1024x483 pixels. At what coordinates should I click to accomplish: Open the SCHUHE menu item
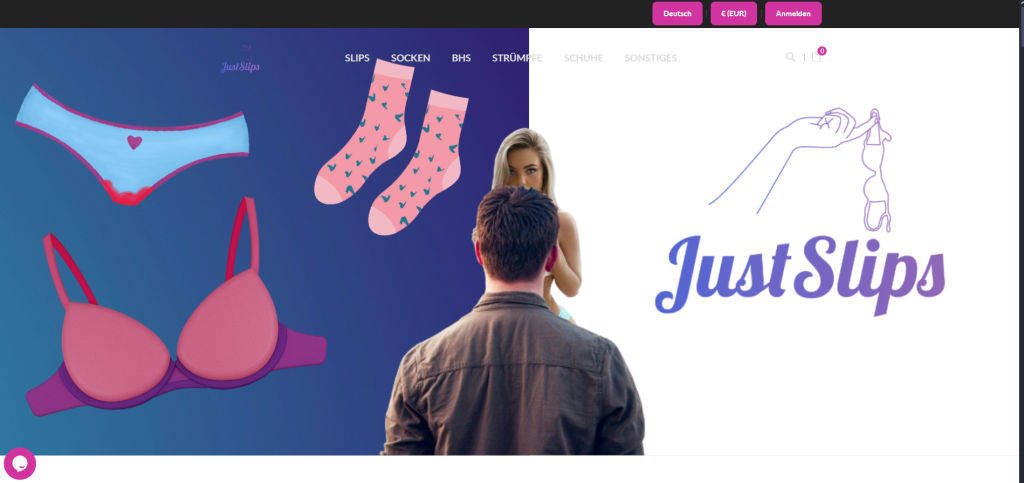583,58
